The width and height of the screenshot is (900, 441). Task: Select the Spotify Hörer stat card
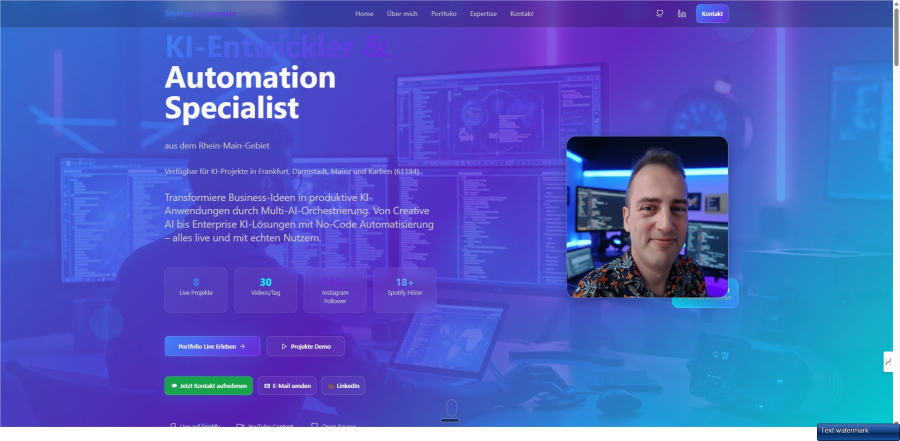[x=405, y=289]
